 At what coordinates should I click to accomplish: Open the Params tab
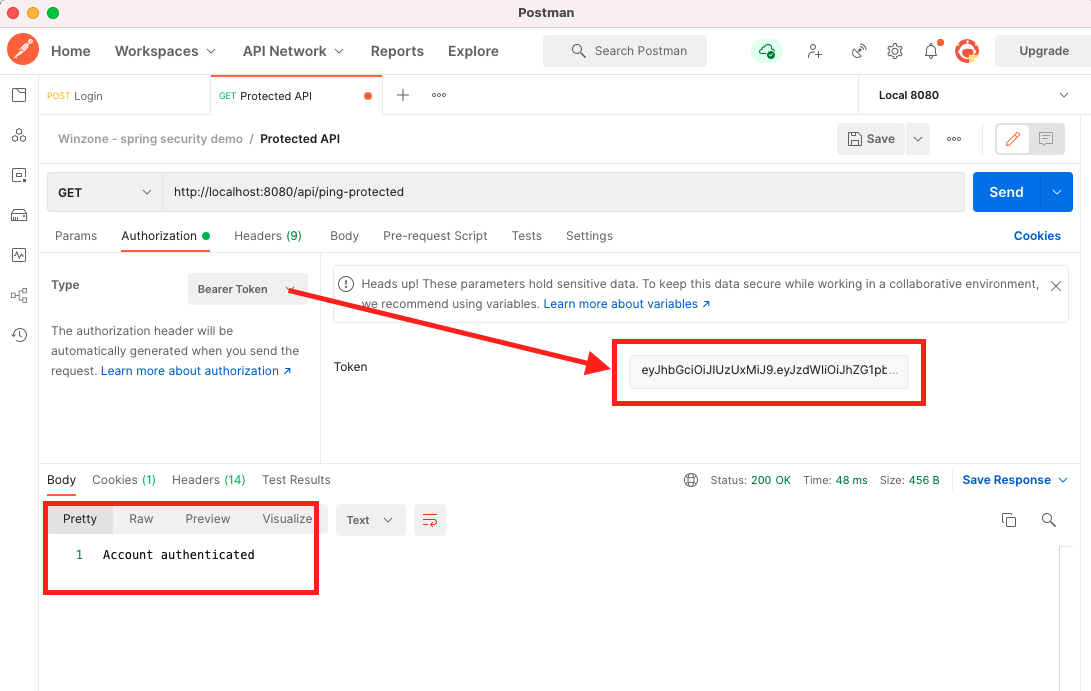76,236
